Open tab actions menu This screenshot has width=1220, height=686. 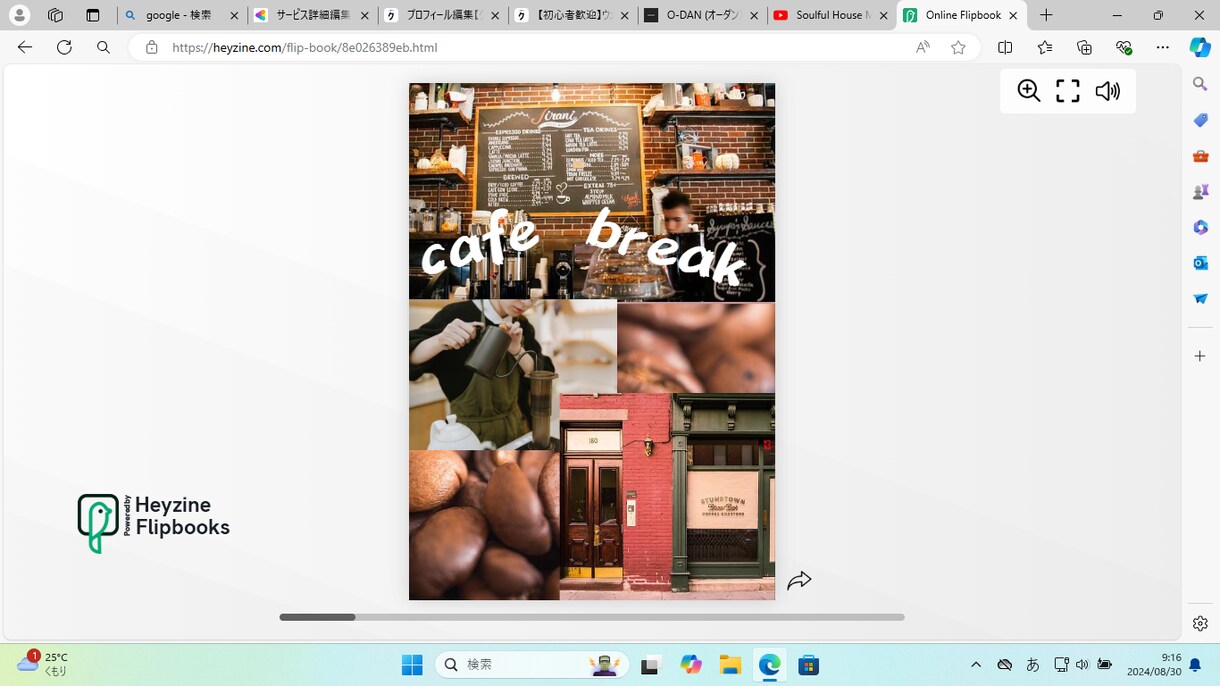[x=93, y=15]
